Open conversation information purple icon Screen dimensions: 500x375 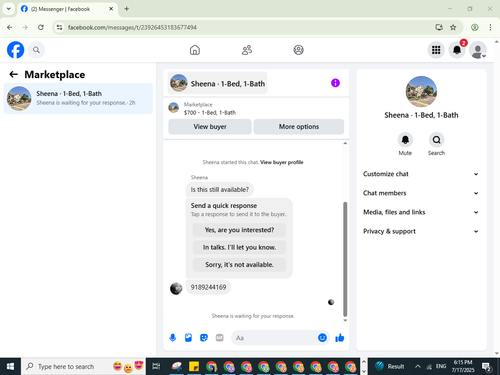pyautogui.click(x=335, y=83)
